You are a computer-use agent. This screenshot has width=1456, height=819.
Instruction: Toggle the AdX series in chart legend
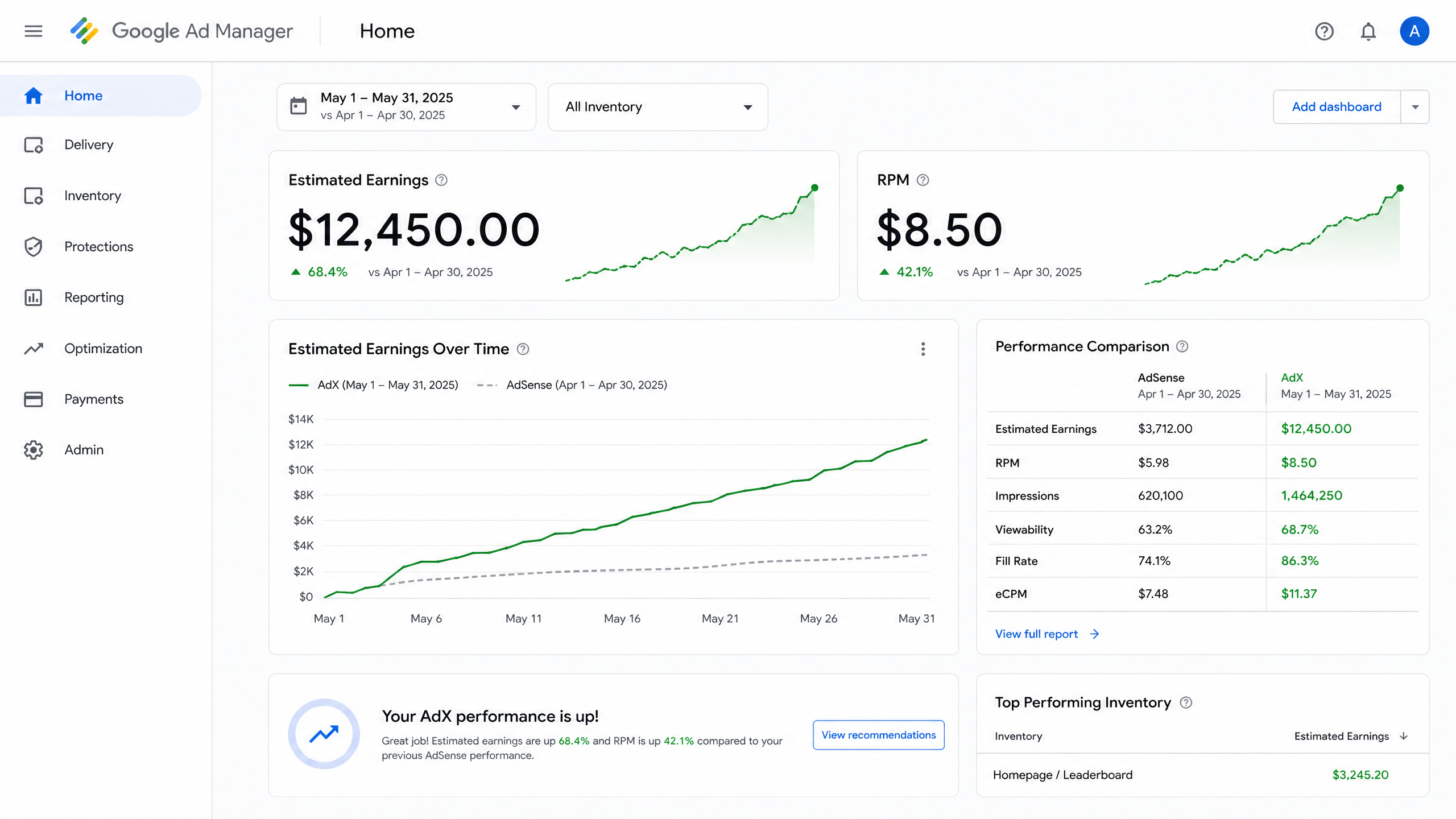click(374, 385)
